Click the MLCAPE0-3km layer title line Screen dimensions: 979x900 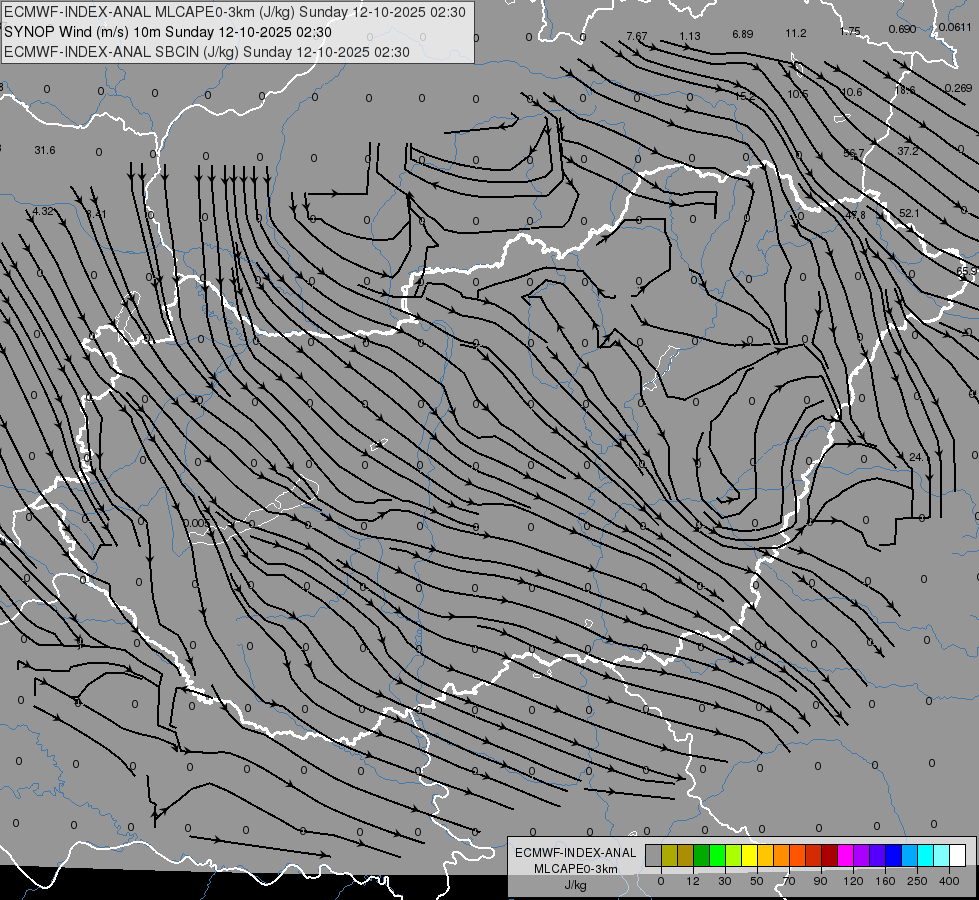[235, 12]
